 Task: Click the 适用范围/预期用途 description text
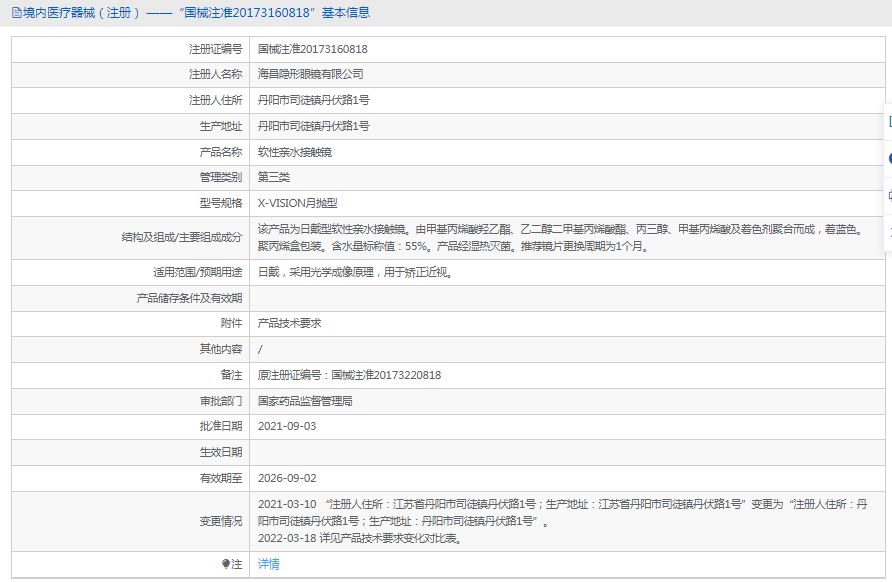click(355, 272)
